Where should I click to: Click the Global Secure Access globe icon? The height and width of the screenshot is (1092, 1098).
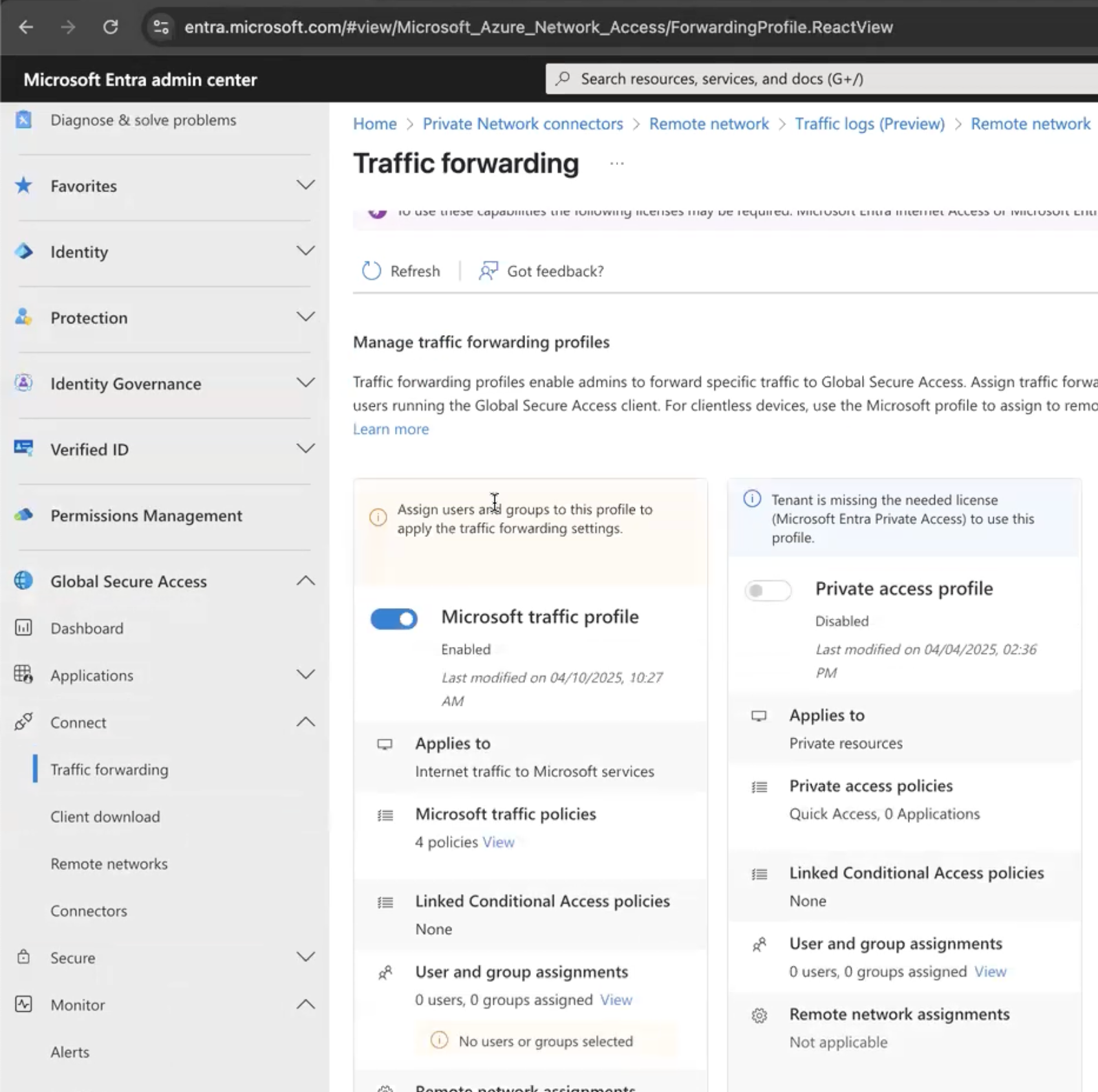pos(24,581)
